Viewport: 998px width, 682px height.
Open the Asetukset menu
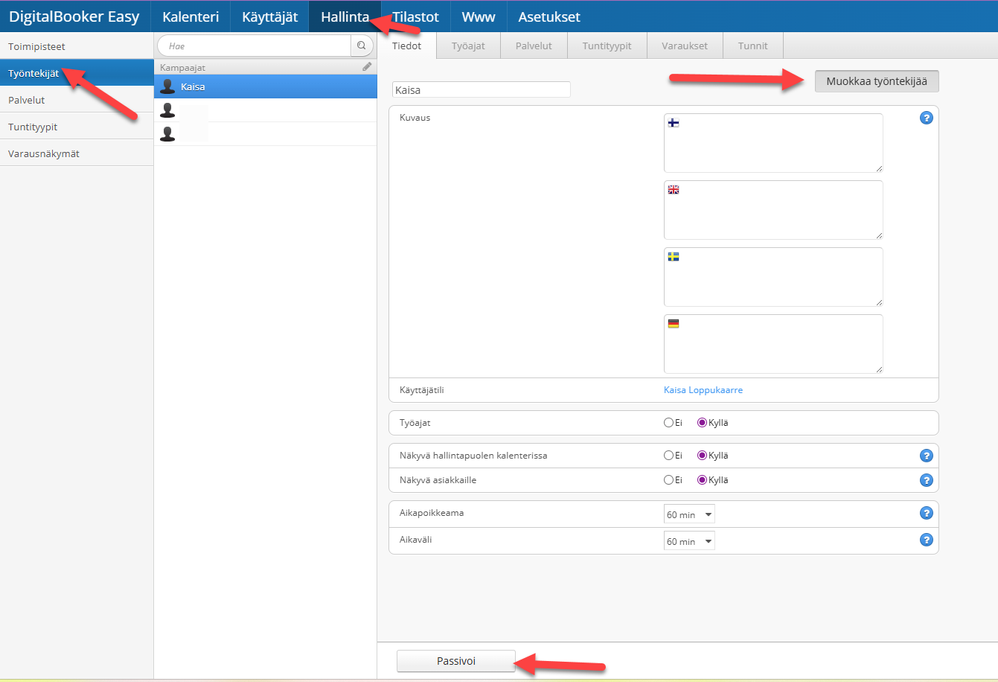549,17
